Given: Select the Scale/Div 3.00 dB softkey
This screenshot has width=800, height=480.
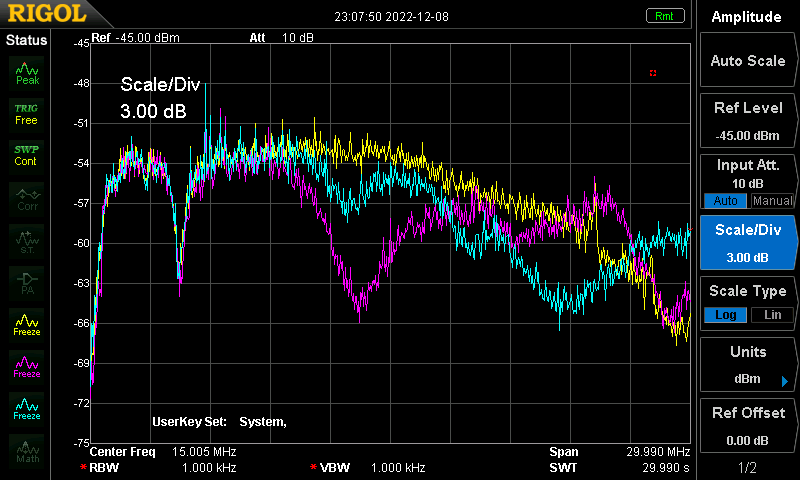Looking at the screenshot, I should 747,243.
